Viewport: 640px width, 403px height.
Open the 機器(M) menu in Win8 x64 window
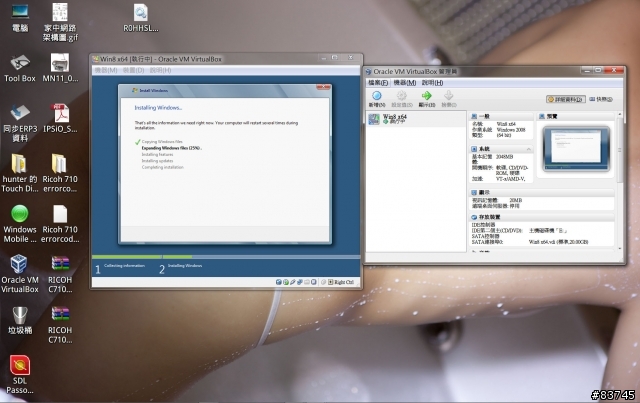point(106,70)
